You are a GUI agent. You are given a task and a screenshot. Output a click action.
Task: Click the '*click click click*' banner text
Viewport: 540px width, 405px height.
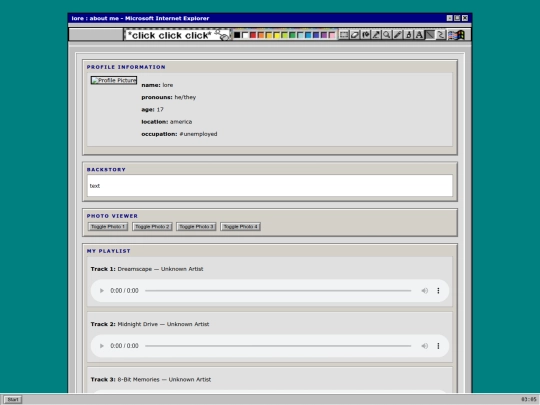169,35
